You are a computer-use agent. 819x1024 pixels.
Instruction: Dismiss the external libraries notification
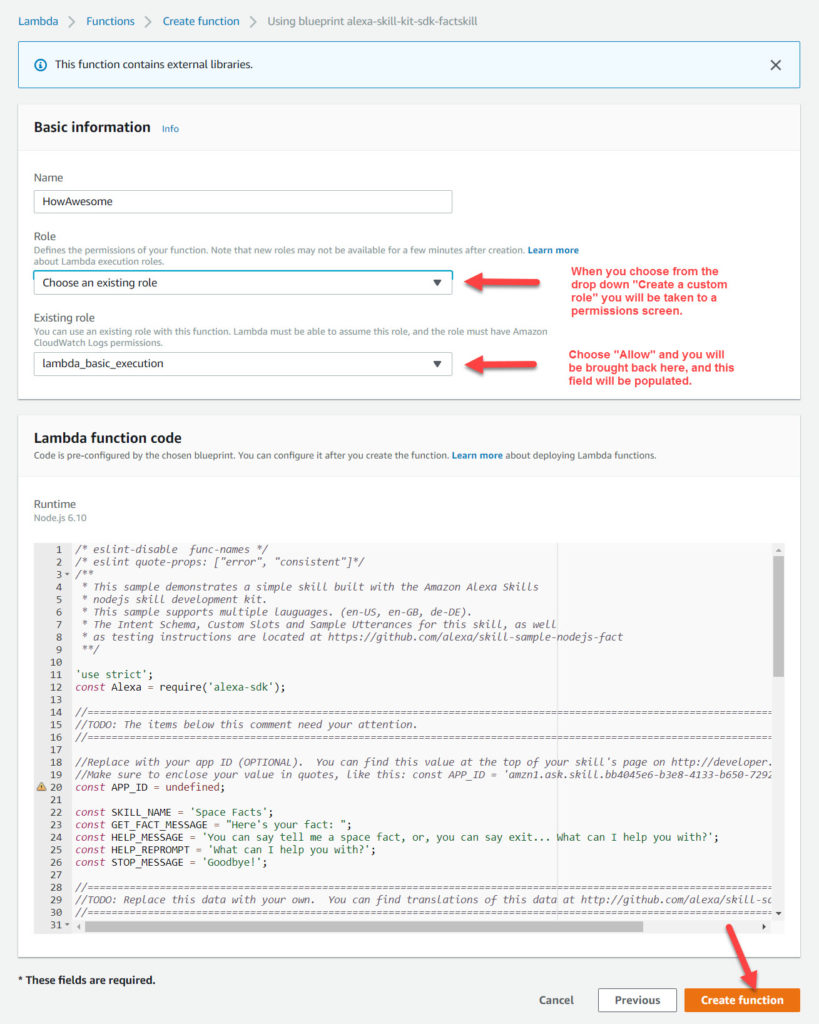775,64
